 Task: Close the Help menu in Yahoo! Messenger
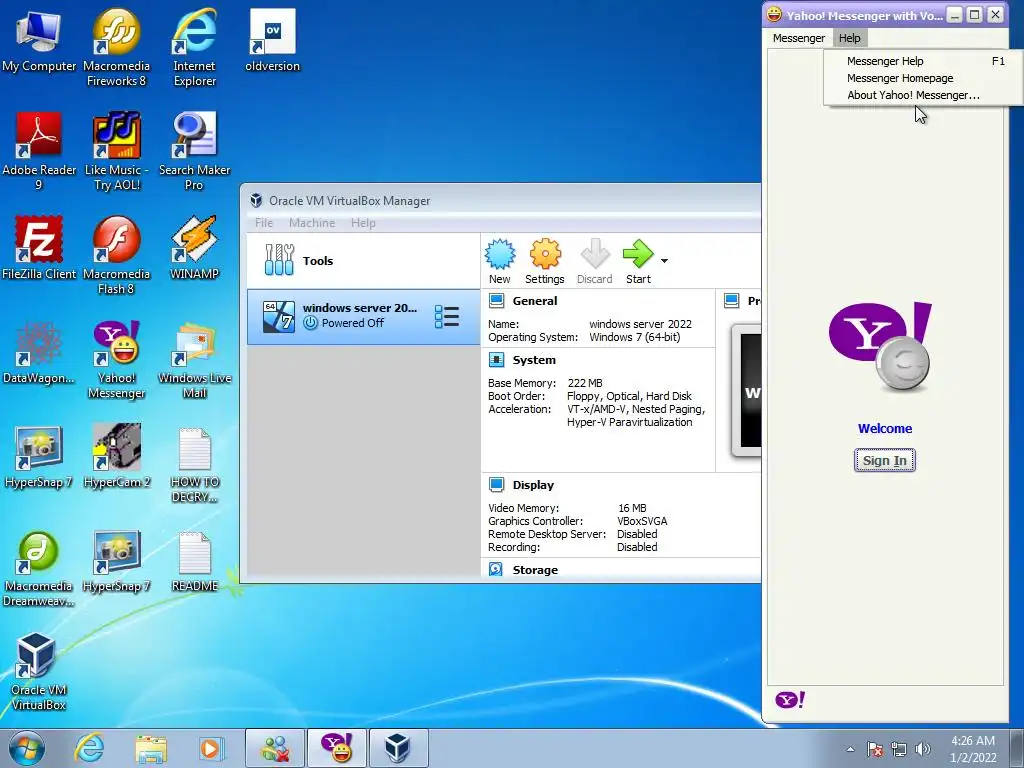850,38
